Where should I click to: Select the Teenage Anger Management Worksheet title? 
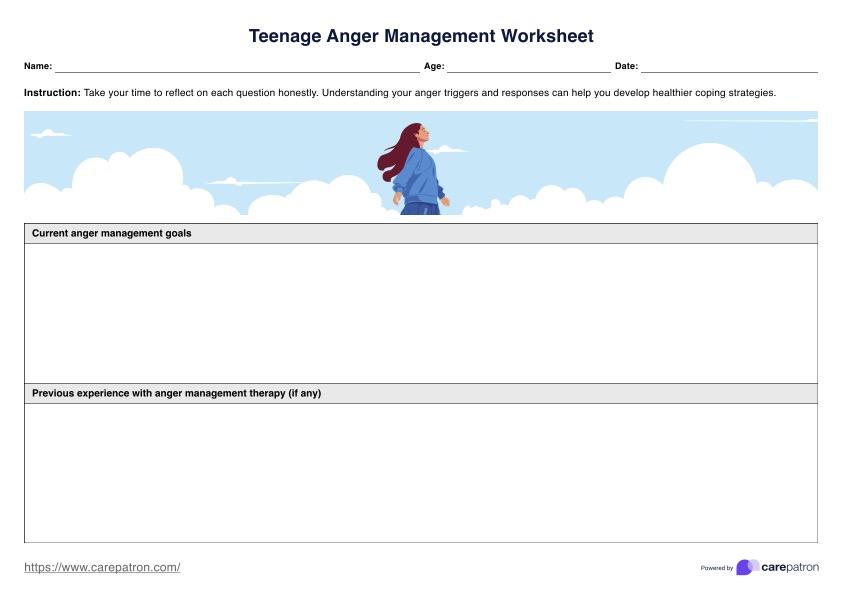(x=421, y=36)
